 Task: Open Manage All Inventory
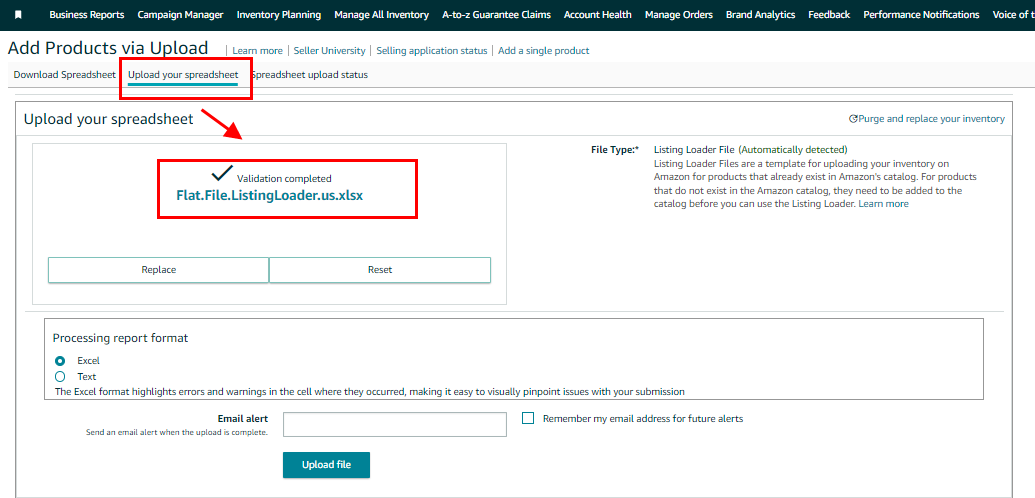point(382,15)
